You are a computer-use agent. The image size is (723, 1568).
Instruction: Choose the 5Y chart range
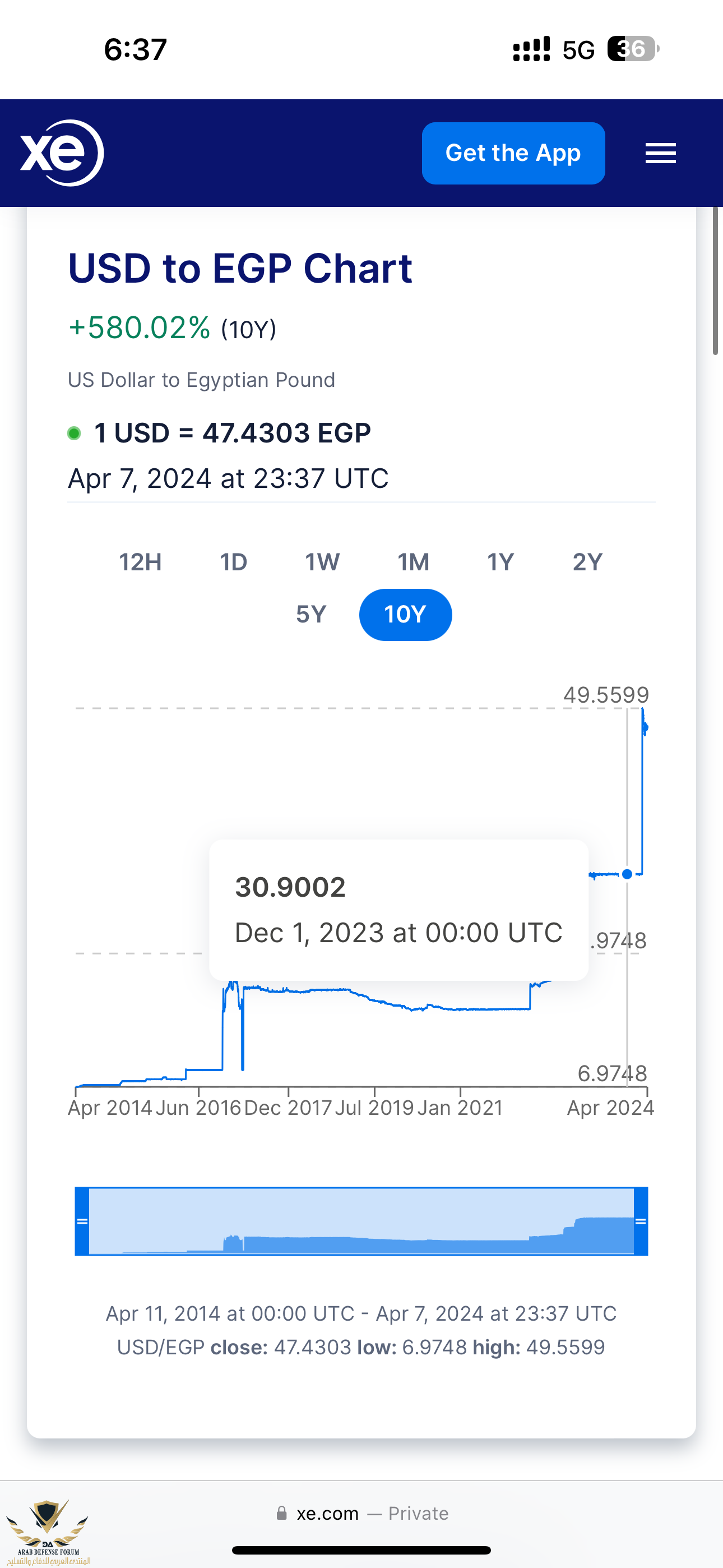[x=311, y=614]
